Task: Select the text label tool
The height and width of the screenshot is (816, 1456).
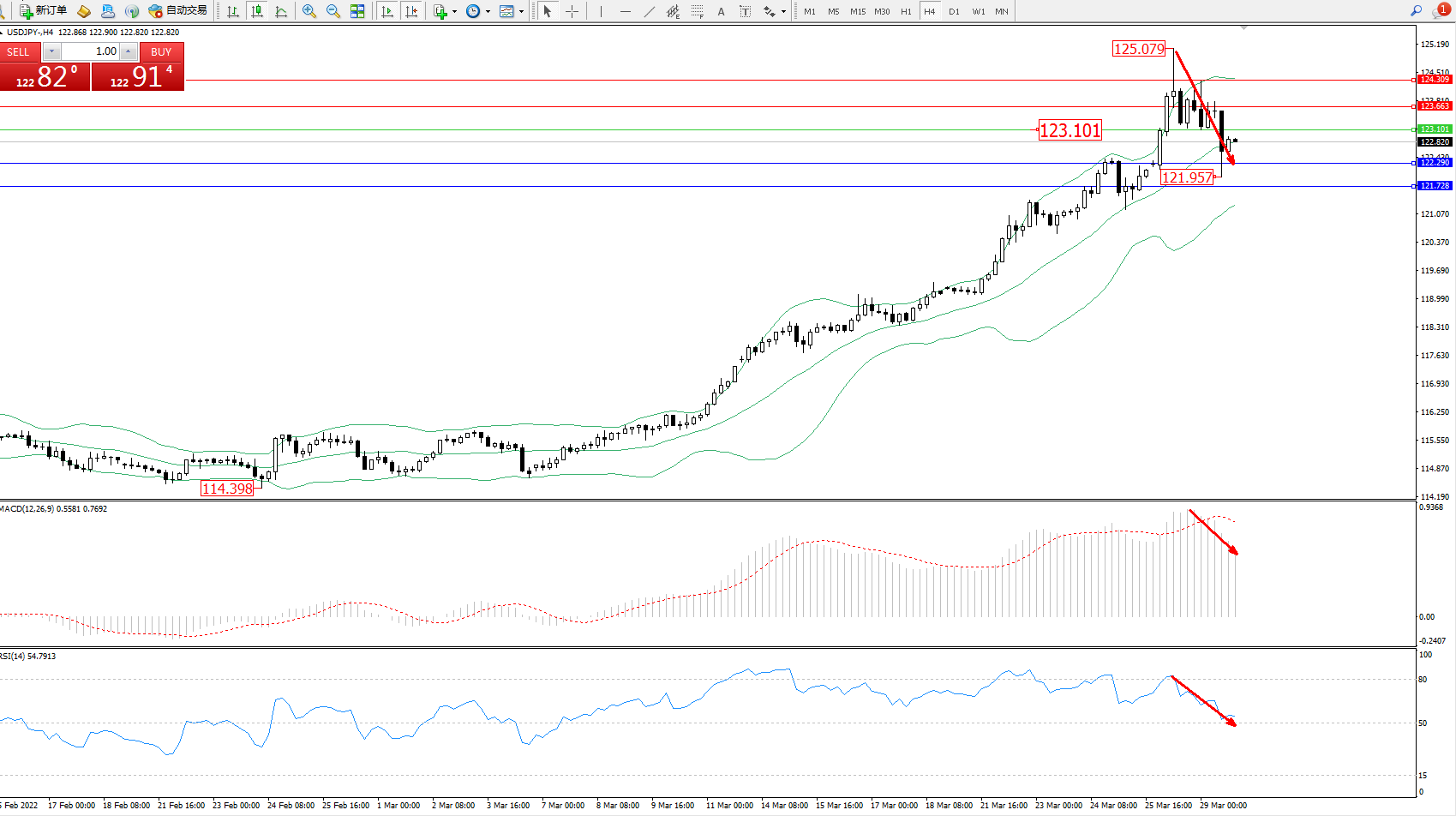Action: (746, 11)
